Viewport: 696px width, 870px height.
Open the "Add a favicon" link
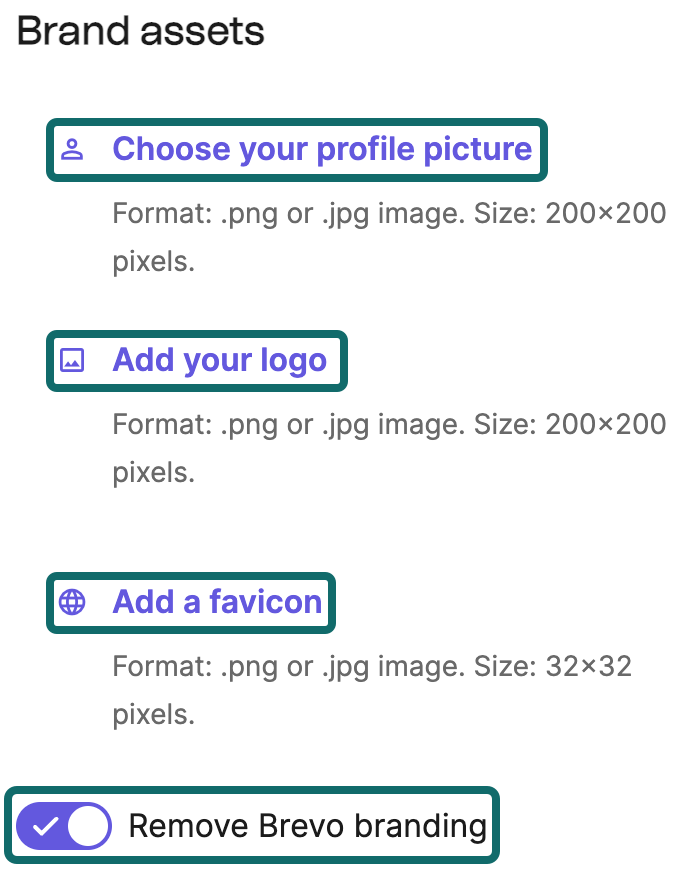point(217,602)
